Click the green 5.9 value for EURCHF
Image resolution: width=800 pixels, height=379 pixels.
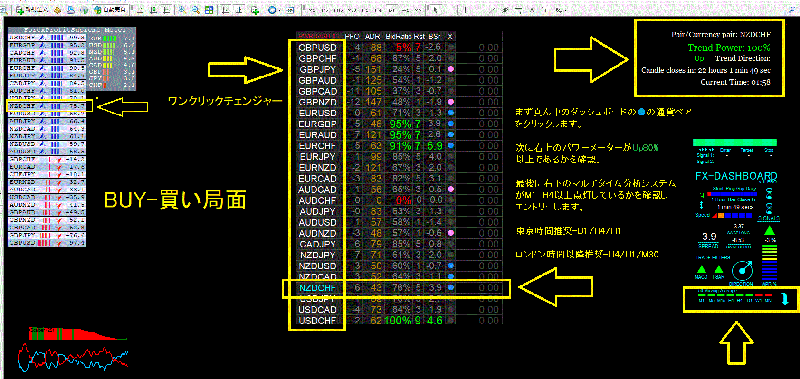tap(434, 147)
